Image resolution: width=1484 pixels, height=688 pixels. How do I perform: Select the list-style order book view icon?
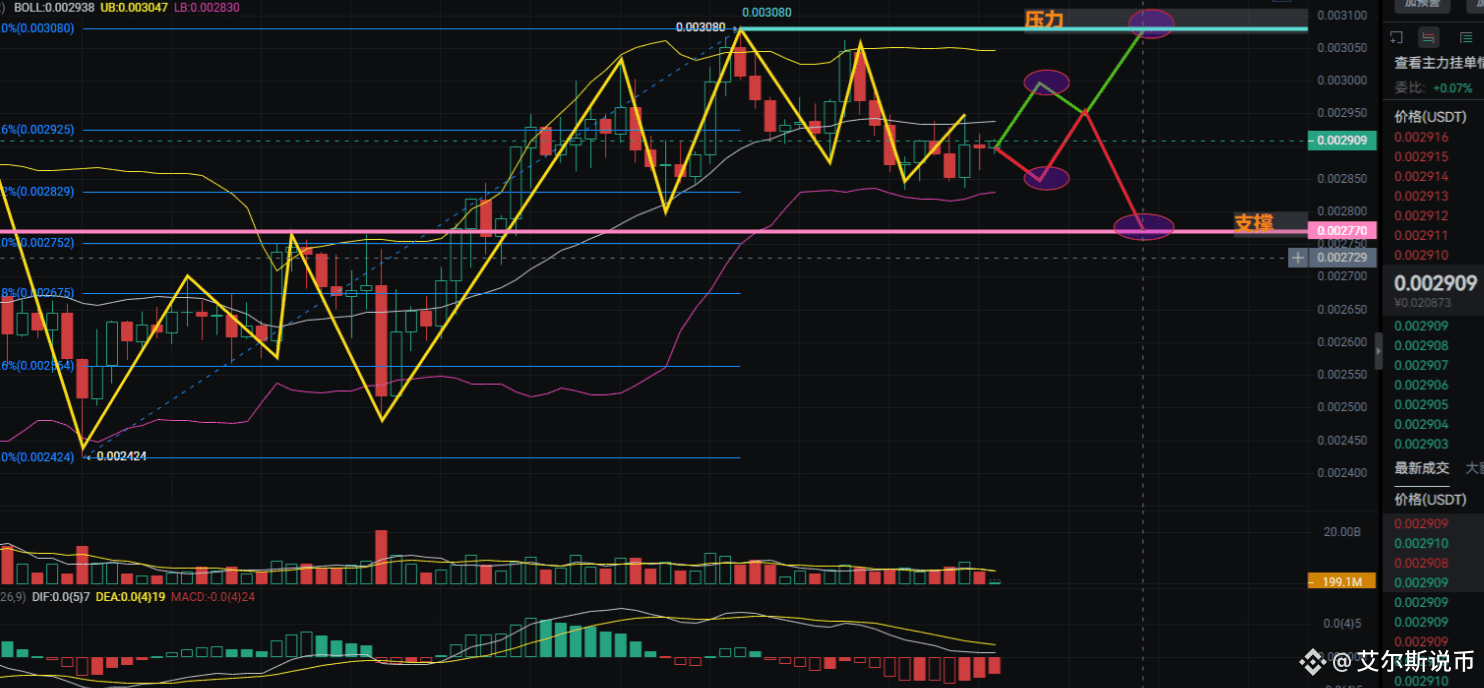(x=1467, y=37)
